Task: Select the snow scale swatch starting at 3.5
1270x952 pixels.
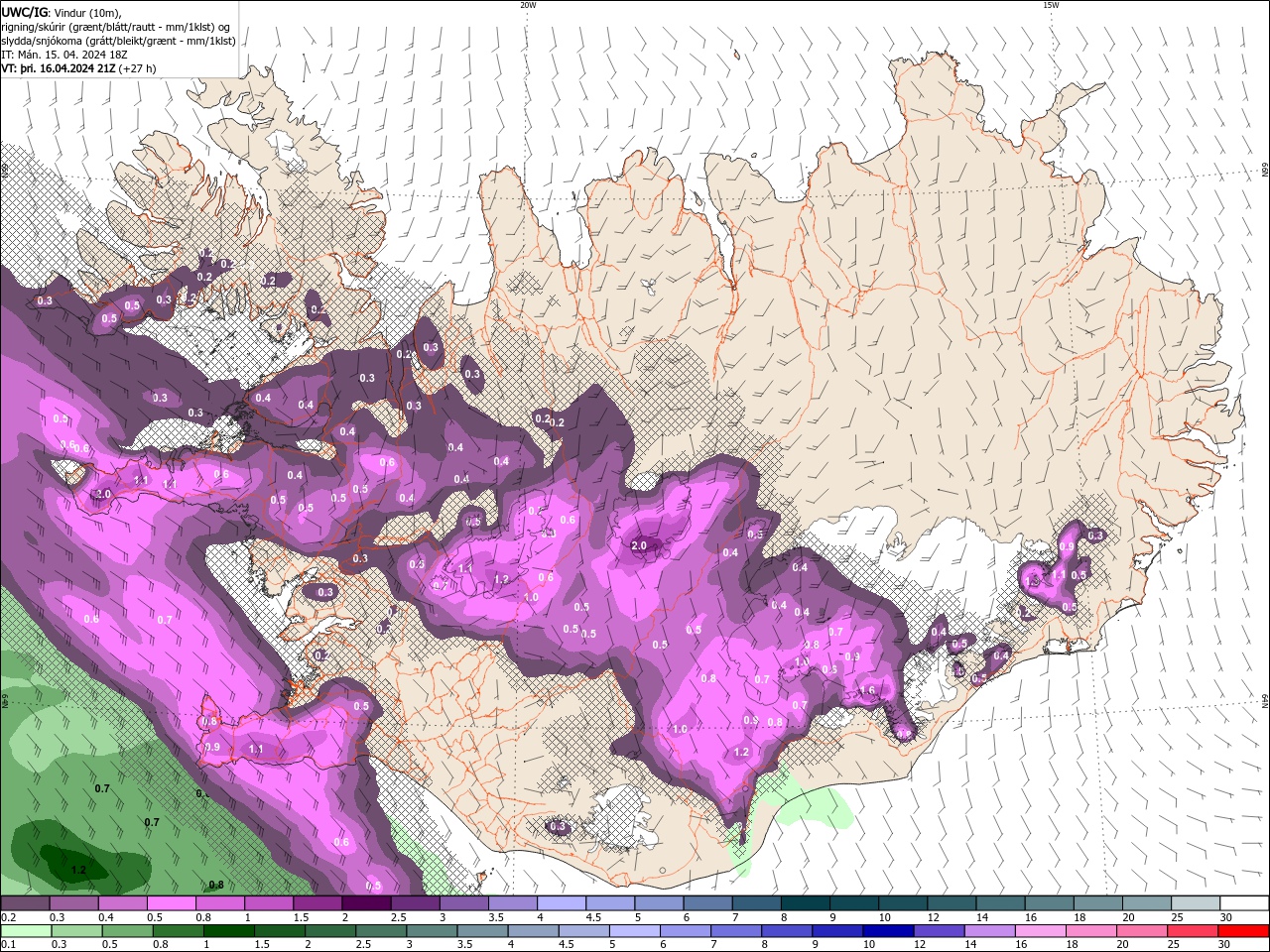Action: [x=512, y=903]
